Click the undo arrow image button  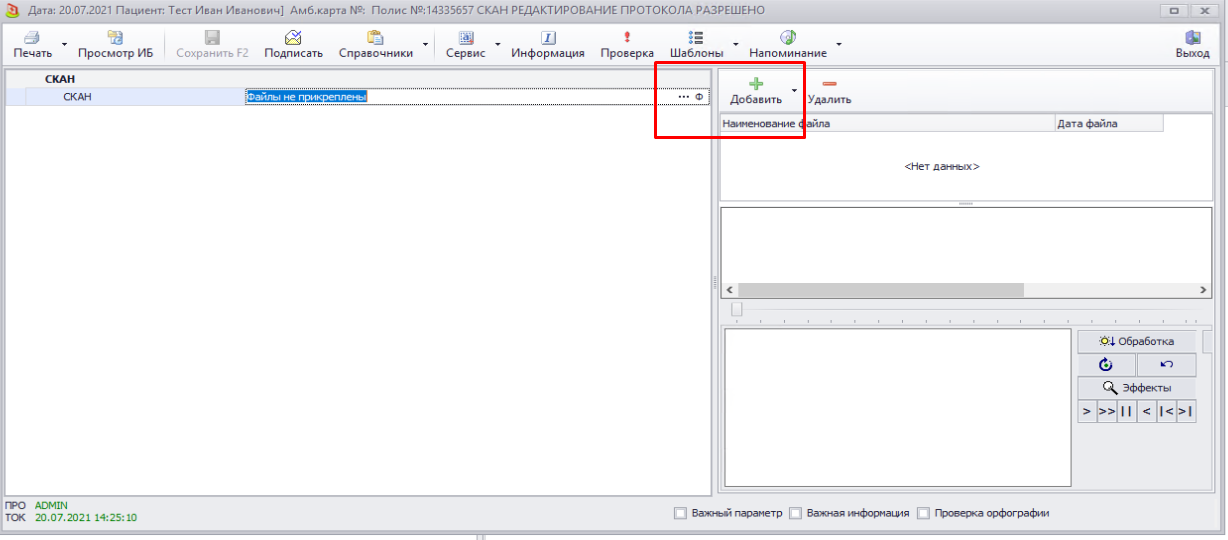coord(1166,365)
